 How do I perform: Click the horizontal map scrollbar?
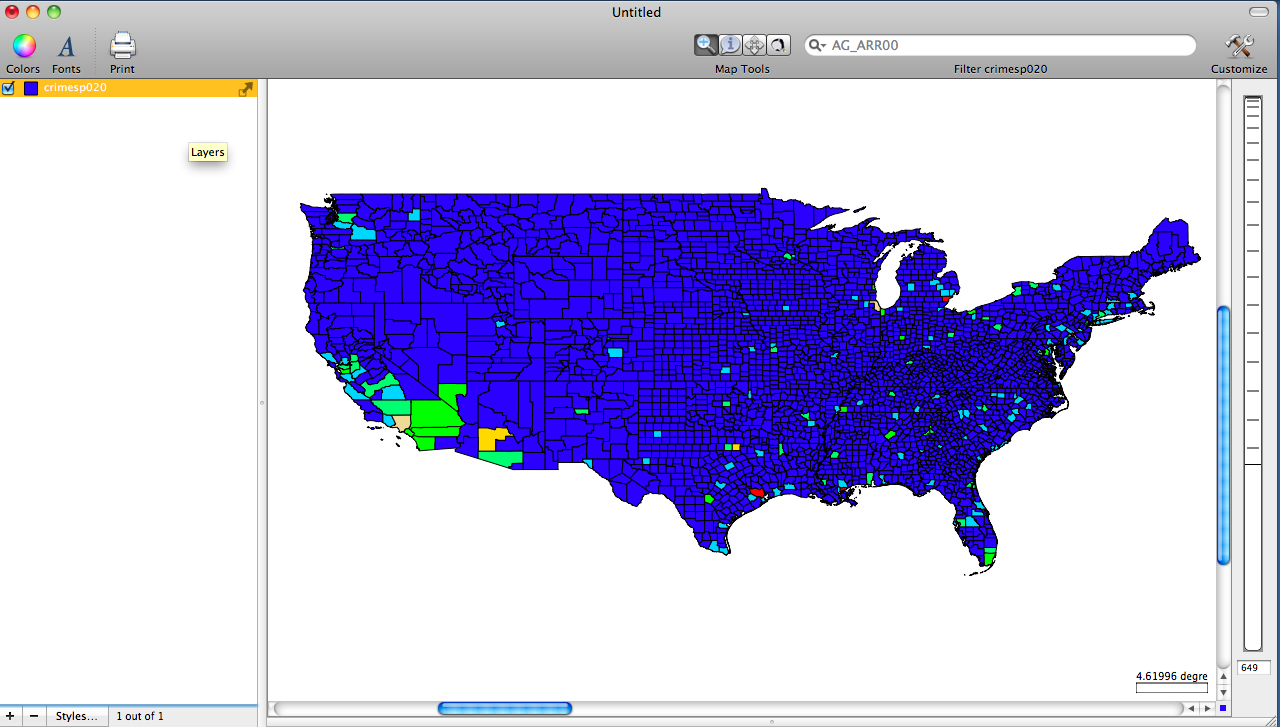tap(504, 708)
